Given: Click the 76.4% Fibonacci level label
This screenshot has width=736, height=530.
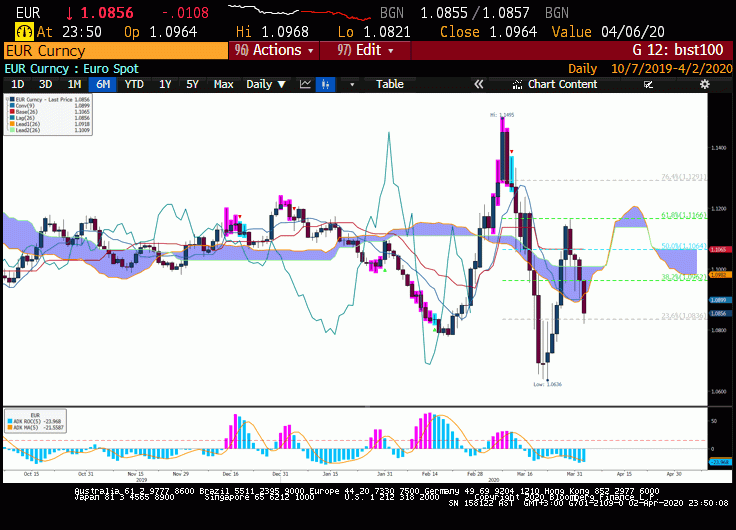Looking at the screenshot, I should 684,177.
